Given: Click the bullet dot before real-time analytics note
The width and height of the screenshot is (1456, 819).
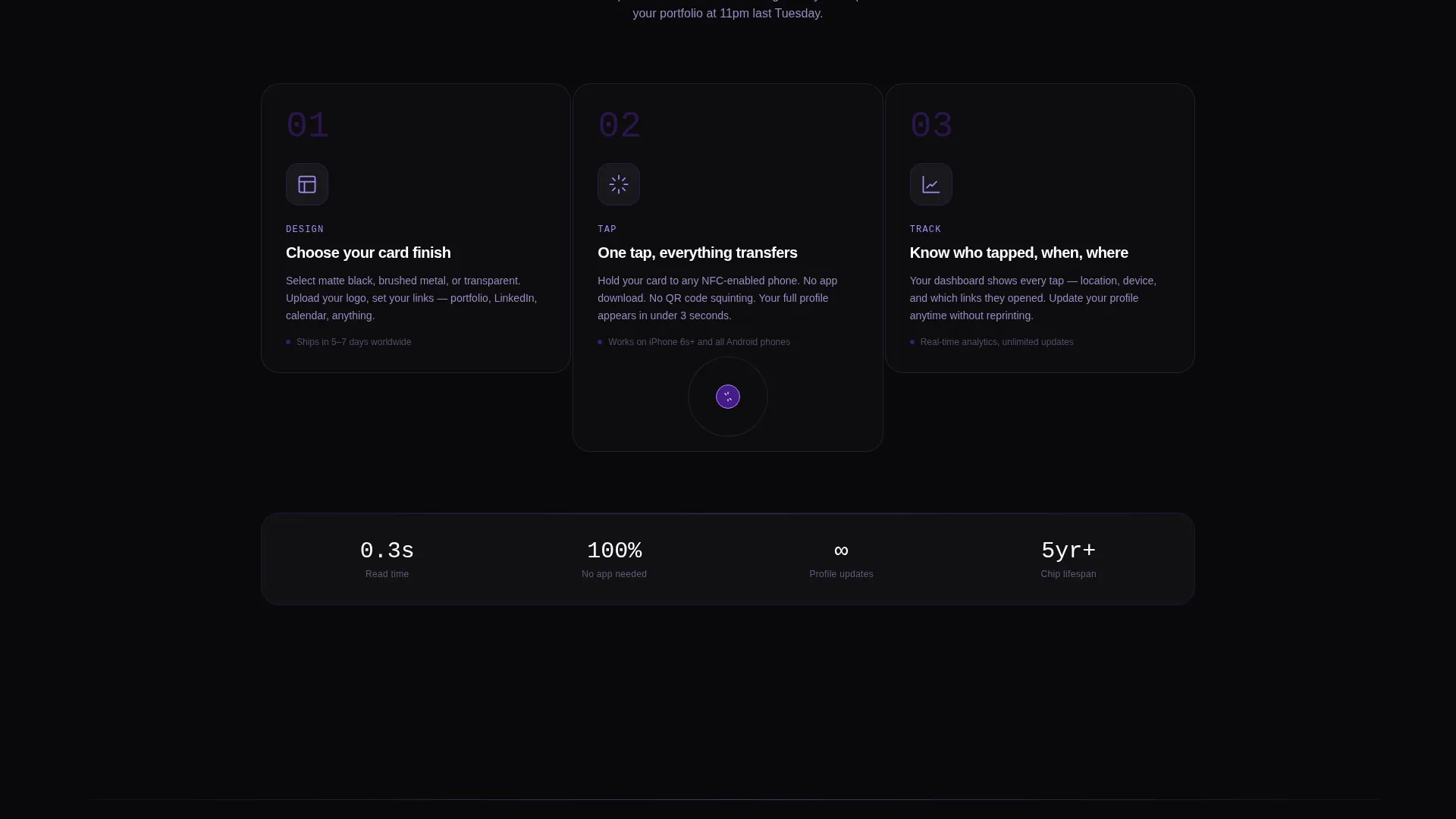Looking at the screenshot, I should click(x=912, y=342).
